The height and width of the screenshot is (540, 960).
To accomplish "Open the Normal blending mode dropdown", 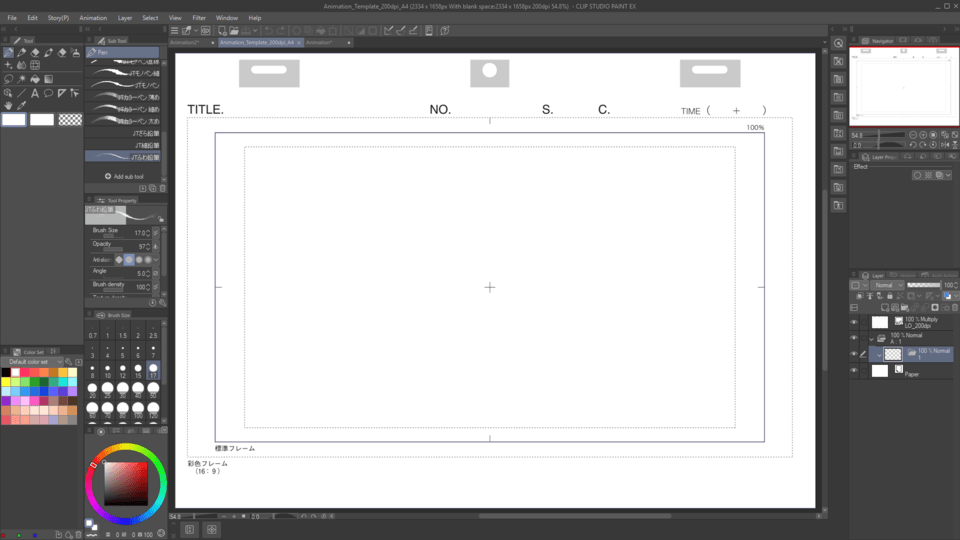I will click(888, 285).
